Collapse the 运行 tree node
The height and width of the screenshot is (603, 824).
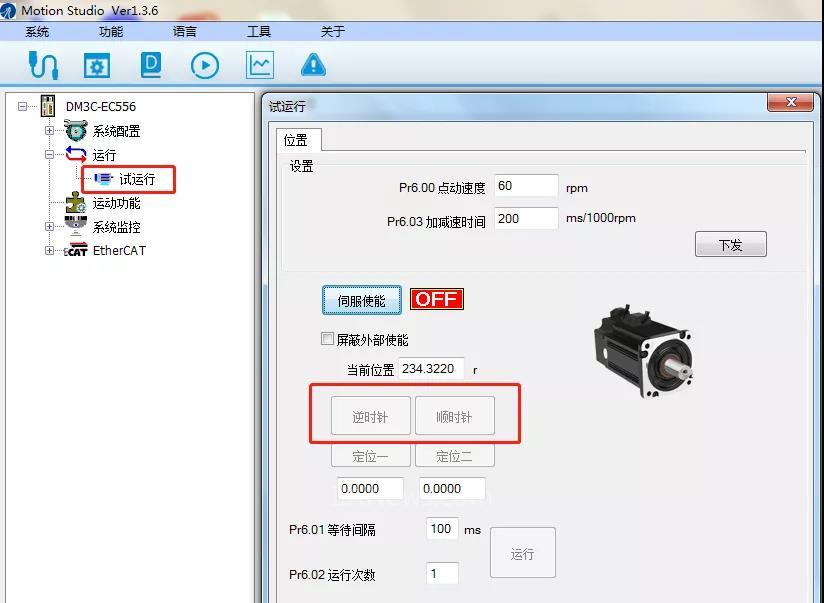click(49, 155)
